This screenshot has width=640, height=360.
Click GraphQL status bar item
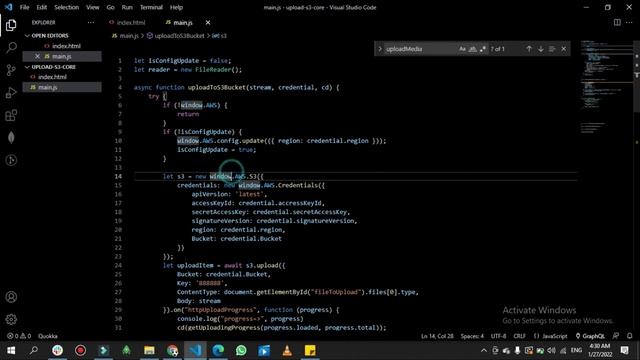tap(590, 336)
